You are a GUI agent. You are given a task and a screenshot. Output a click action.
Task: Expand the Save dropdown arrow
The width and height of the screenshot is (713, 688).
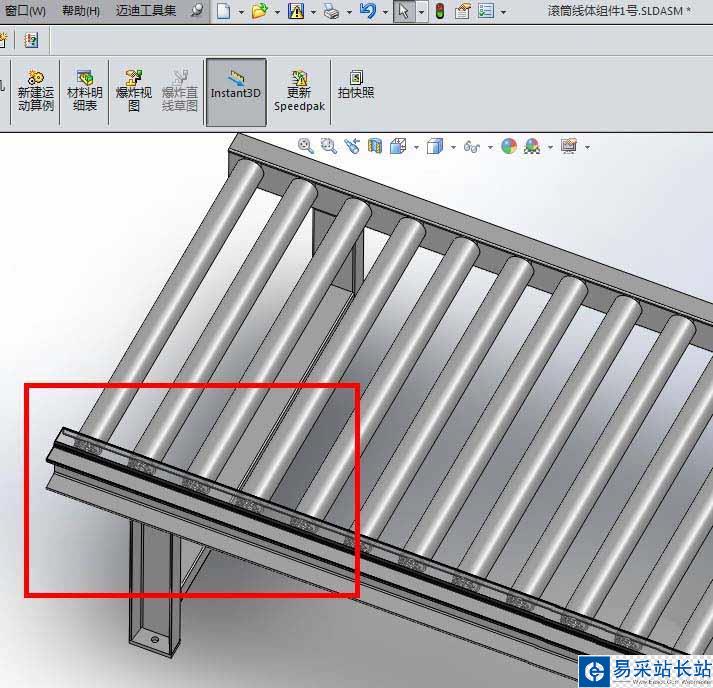(x=313, y=12)
